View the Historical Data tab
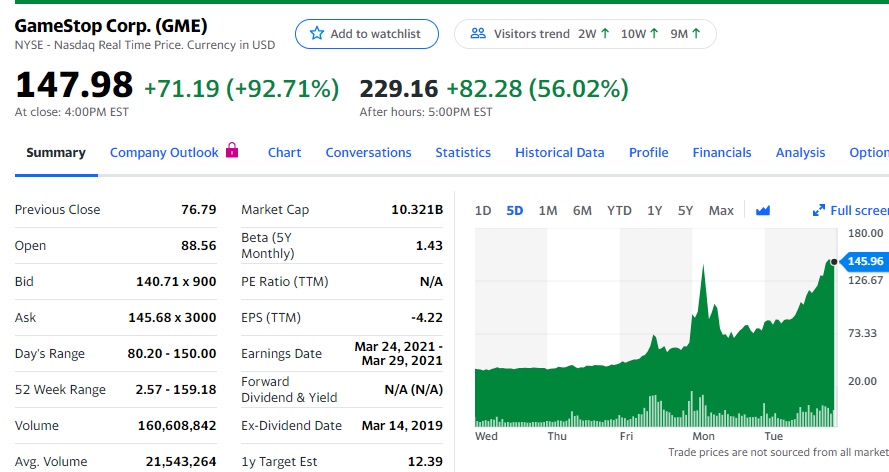This screenshot has width=889, height=472. [x=560, y=152]
